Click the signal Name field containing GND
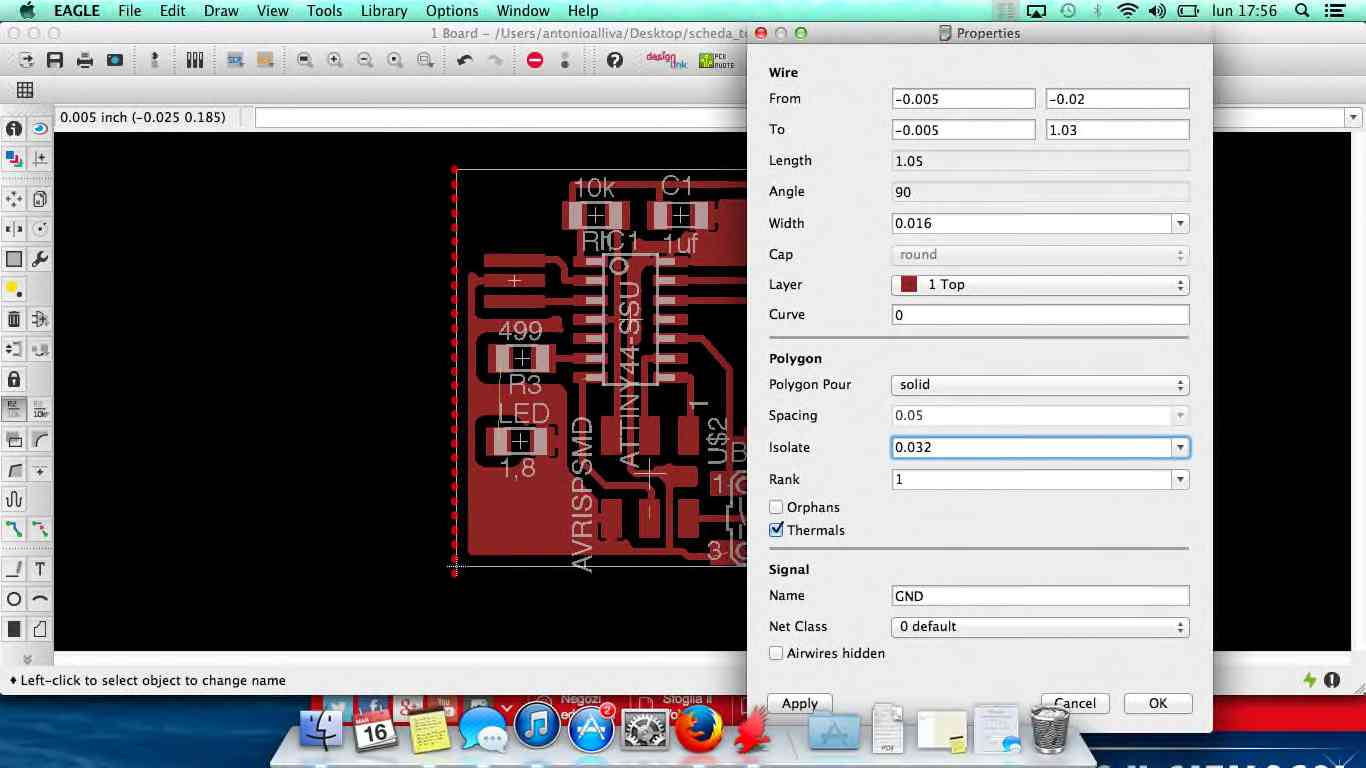1366x768 pixels. (1040, 596)
